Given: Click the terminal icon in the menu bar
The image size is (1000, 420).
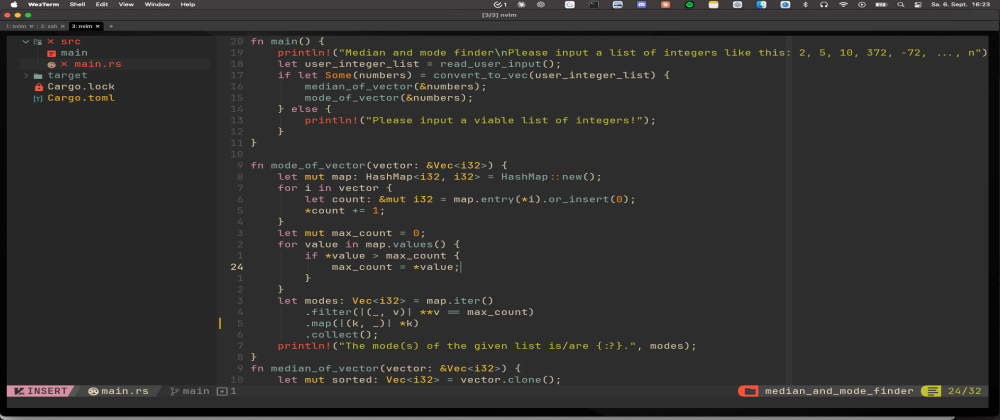Looking at the screenshot, I should coord(594,4).
